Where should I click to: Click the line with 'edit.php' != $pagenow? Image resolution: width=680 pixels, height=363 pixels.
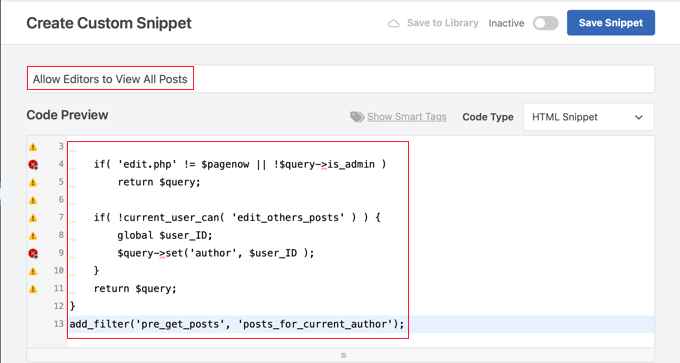point(240,164)
